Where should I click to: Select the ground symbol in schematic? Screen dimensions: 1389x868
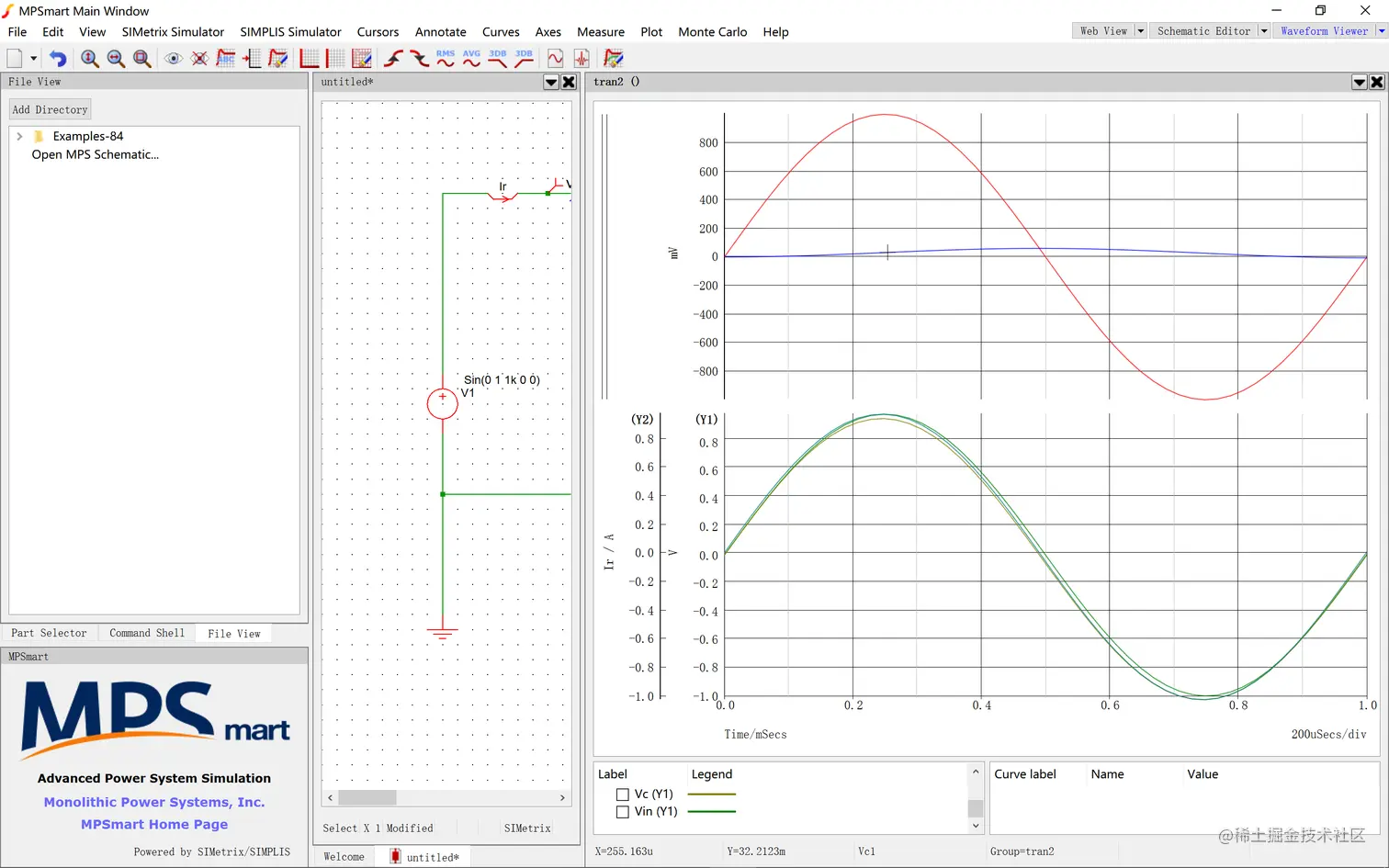point(443,634)
